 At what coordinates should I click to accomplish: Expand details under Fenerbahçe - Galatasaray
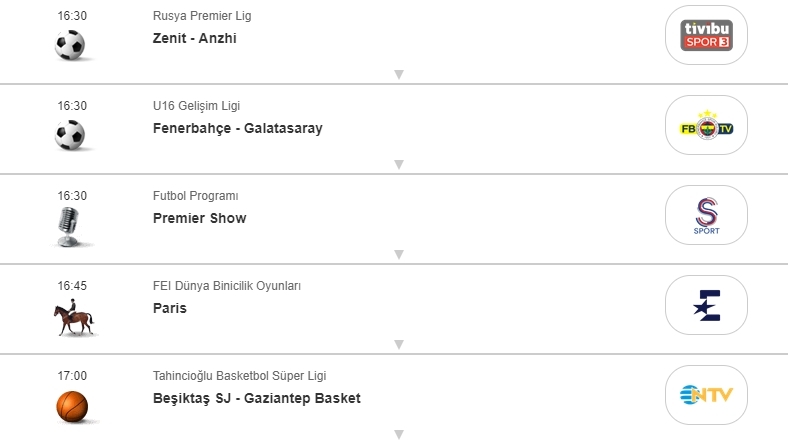click(x=398, y=164)
